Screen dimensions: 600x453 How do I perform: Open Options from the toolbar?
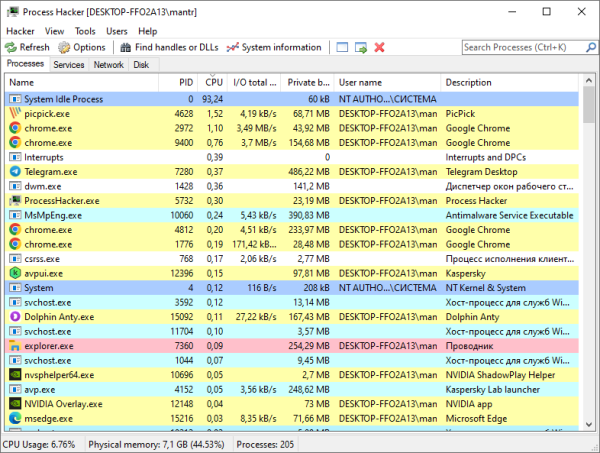[82, 47]
